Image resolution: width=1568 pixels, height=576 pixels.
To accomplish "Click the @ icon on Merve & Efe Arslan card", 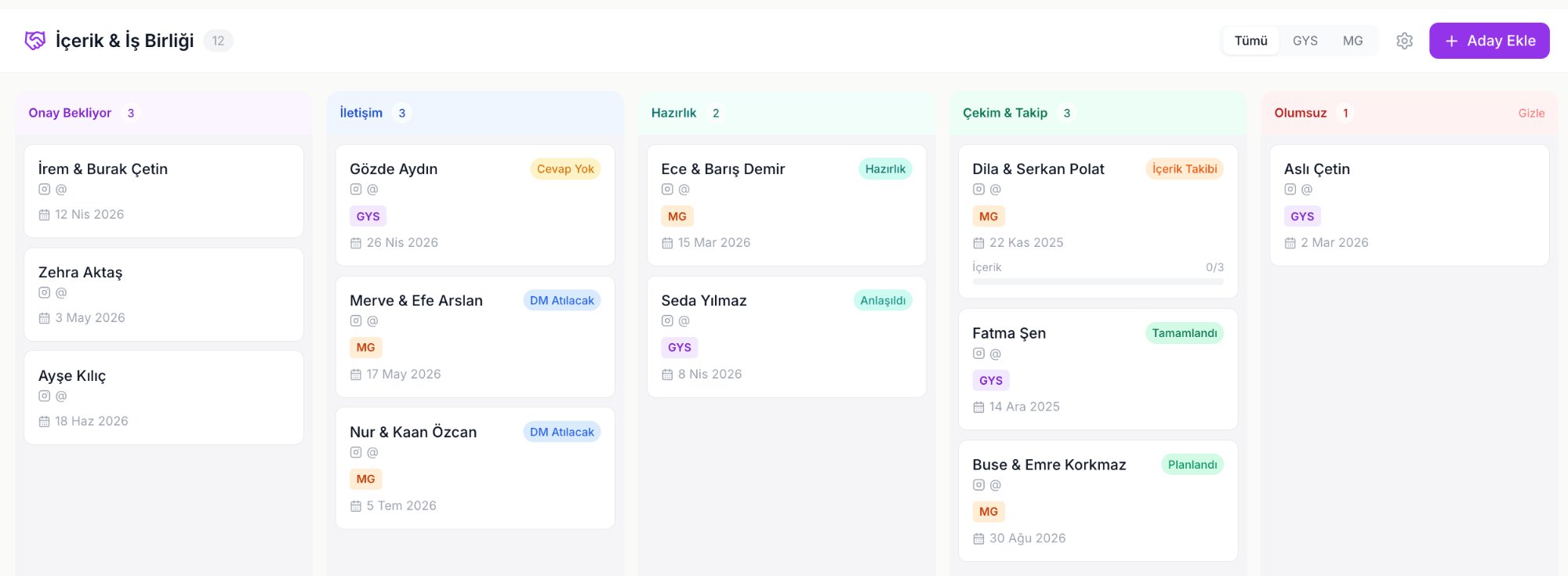I will coord(372,321).
